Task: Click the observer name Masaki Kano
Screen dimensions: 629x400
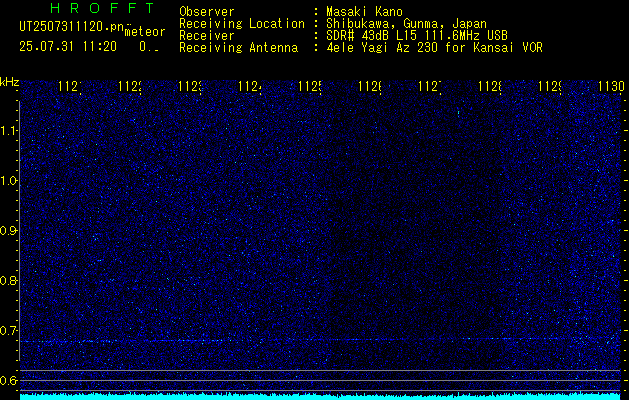Action: [x=364, y=11]
